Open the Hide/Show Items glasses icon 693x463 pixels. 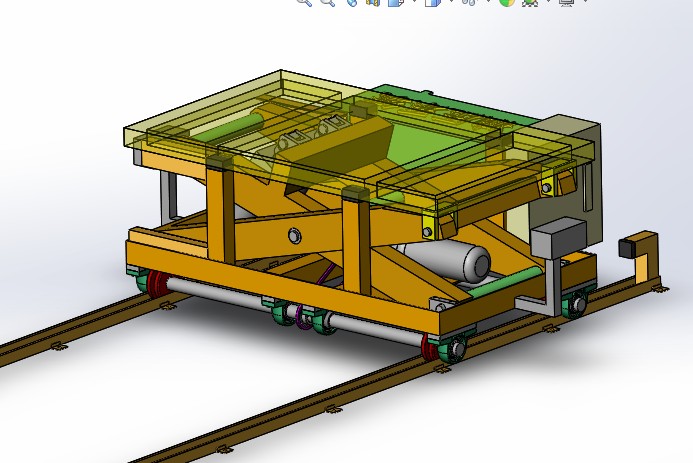coord(470,2)
